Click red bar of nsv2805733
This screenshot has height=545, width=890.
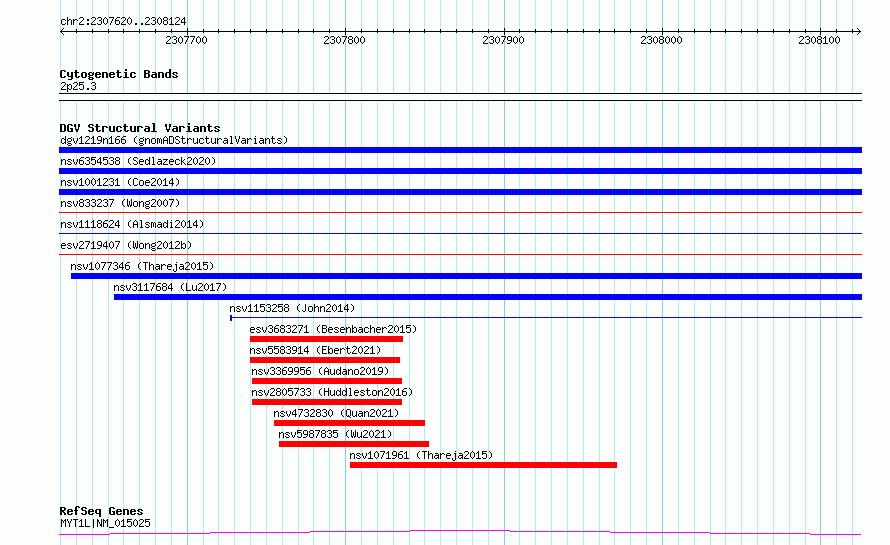click(x=327, y=402)
